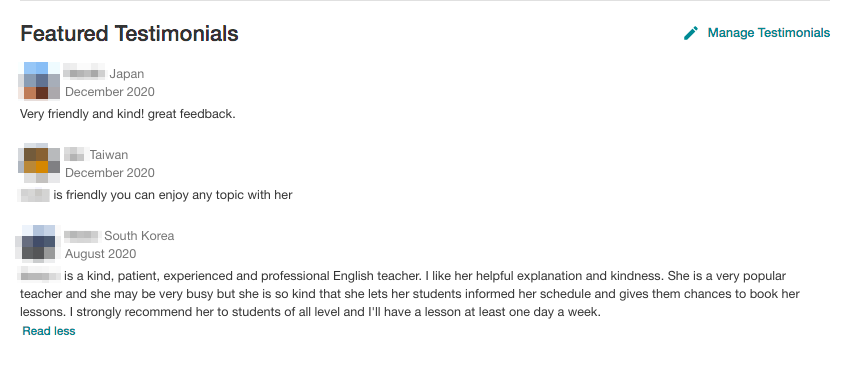Open the Japan reviewer's profile picture
This screenshot has width=847, height=371.
pyautogui.click(x=39, y=81)
